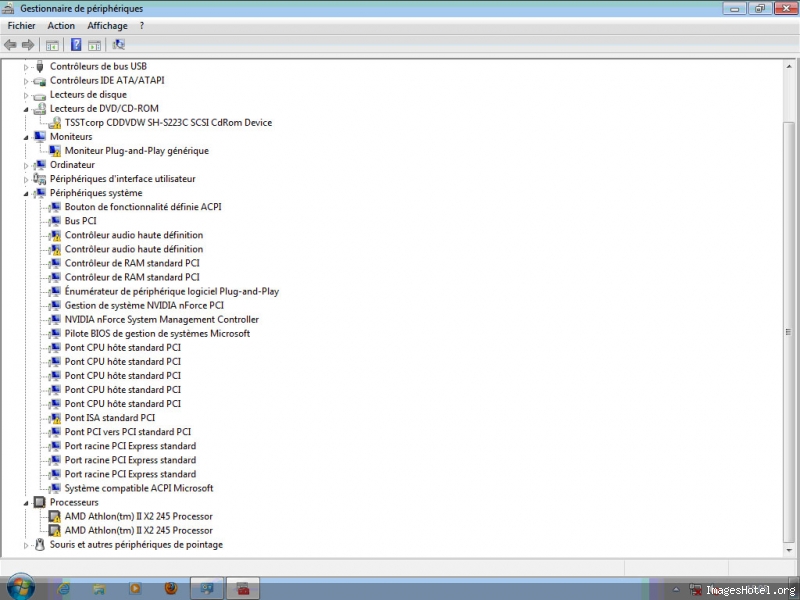Click the Bus PCI device icon
800x600 pixels.
[x=55, y=221]
